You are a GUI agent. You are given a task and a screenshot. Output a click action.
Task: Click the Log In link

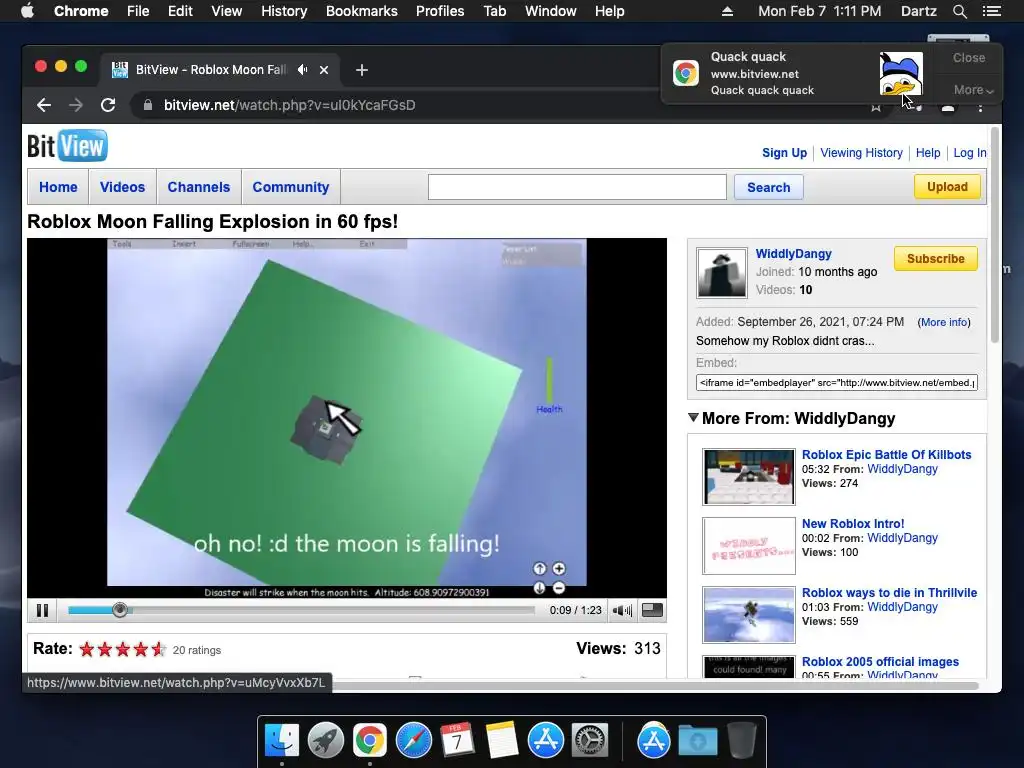click(970, 153)
